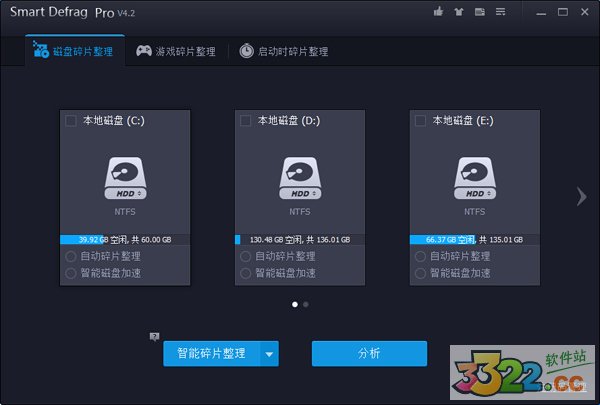Enable 自动碎片整理 for drive E:

pyautogui.click(x=420, y=256)
